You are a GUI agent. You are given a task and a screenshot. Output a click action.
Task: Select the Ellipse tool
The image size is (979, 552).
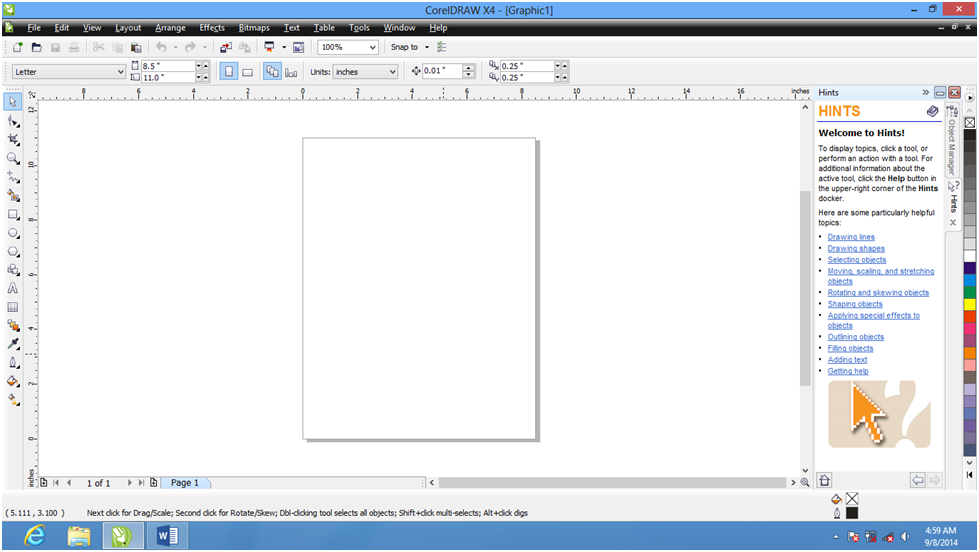pyautogui.click(x=13, y=233)
